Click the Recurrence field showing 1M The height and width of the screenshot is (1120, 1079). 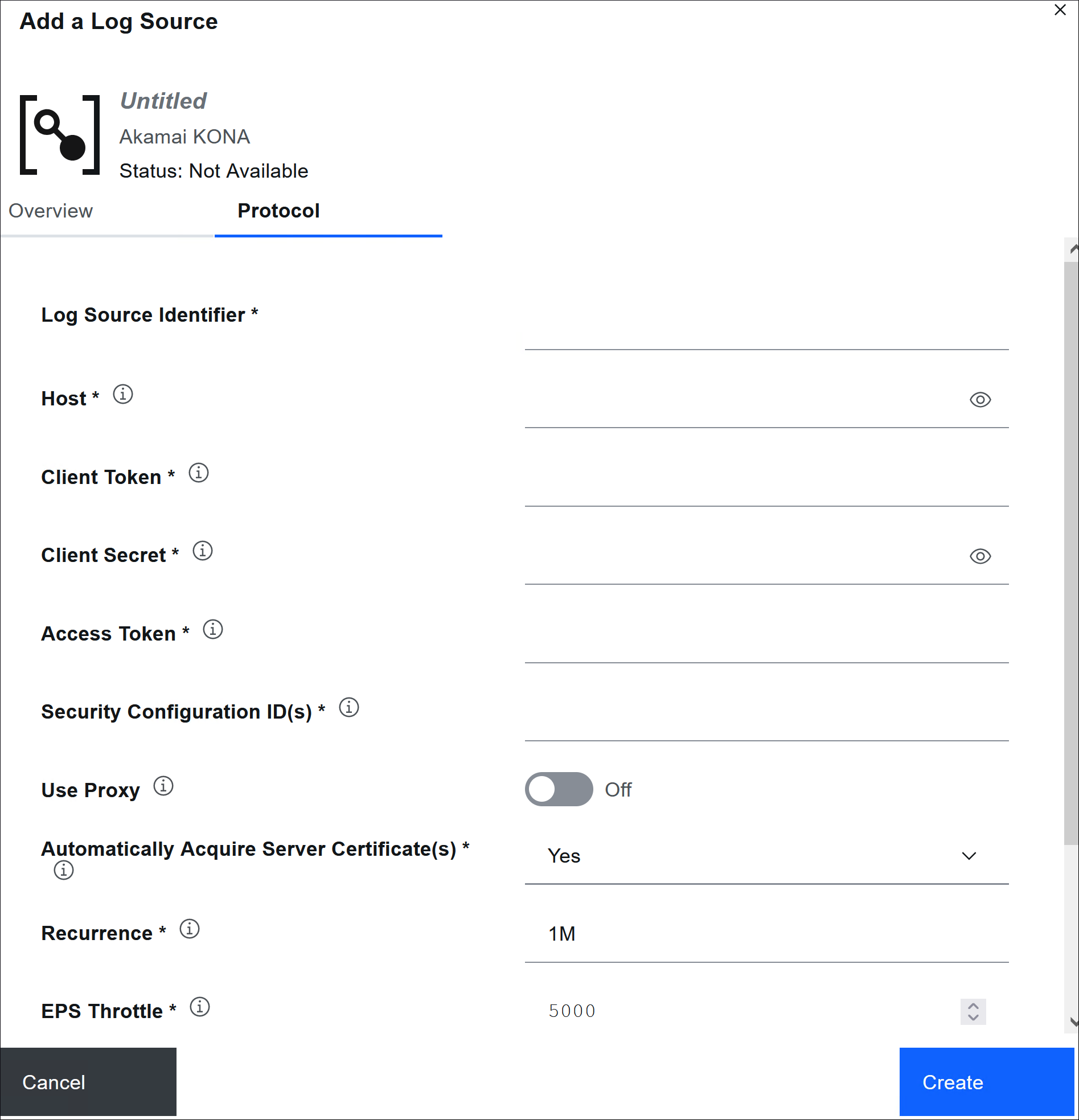coord(766,934)
